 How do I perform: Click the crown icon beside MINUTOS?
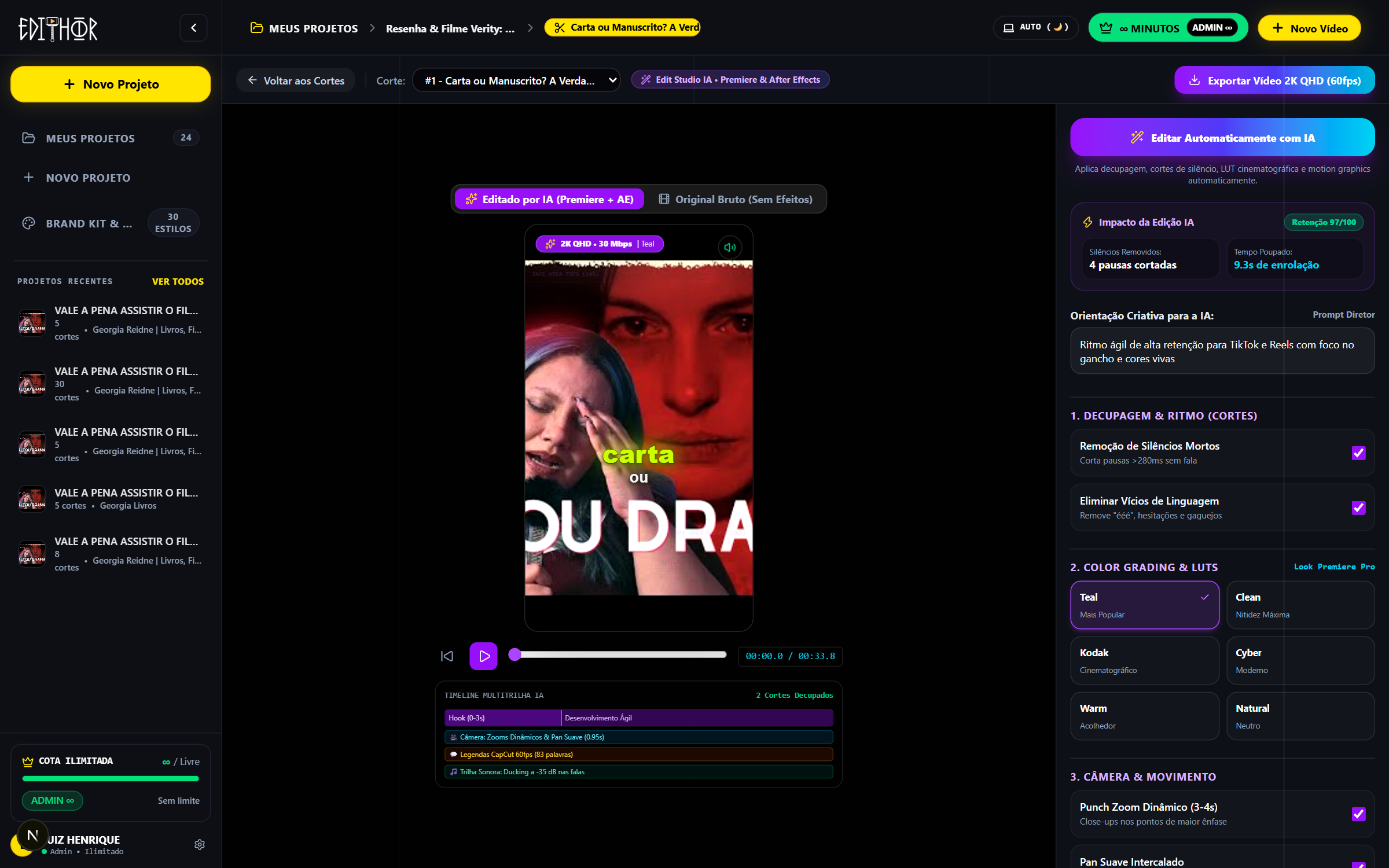pyautogui.click(x=1106, y=28)
